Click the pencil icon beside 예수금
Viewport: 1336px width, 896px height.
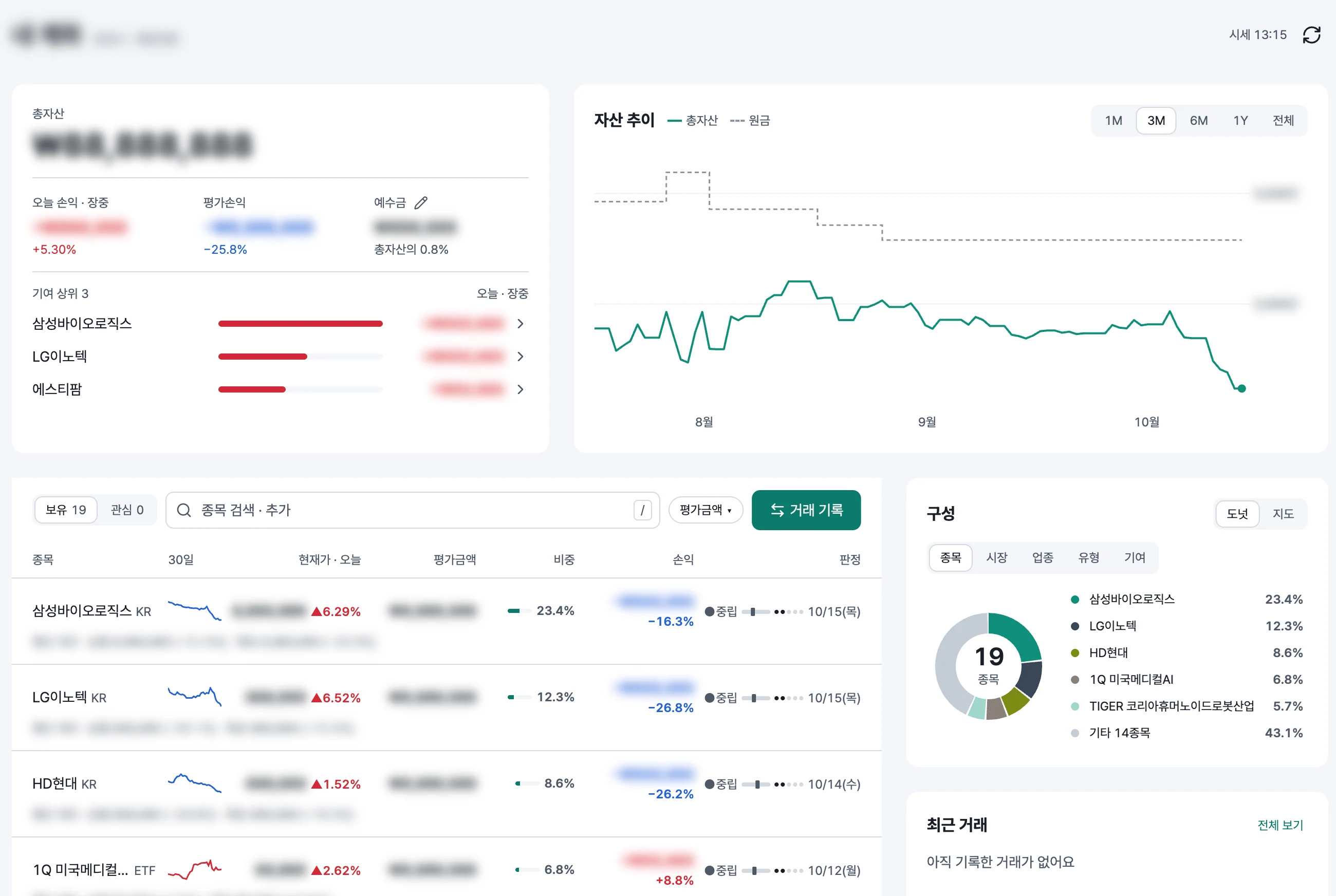420,203
